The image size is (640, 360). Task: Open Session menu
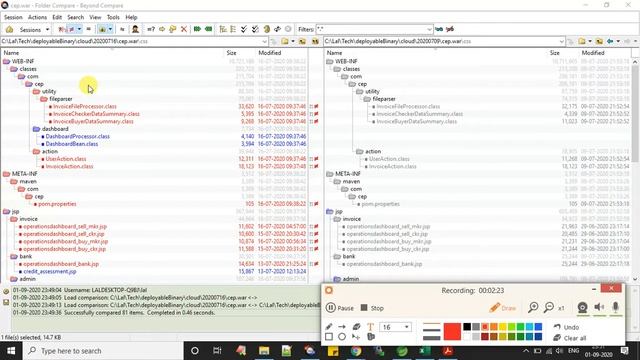tap(13, 17)
